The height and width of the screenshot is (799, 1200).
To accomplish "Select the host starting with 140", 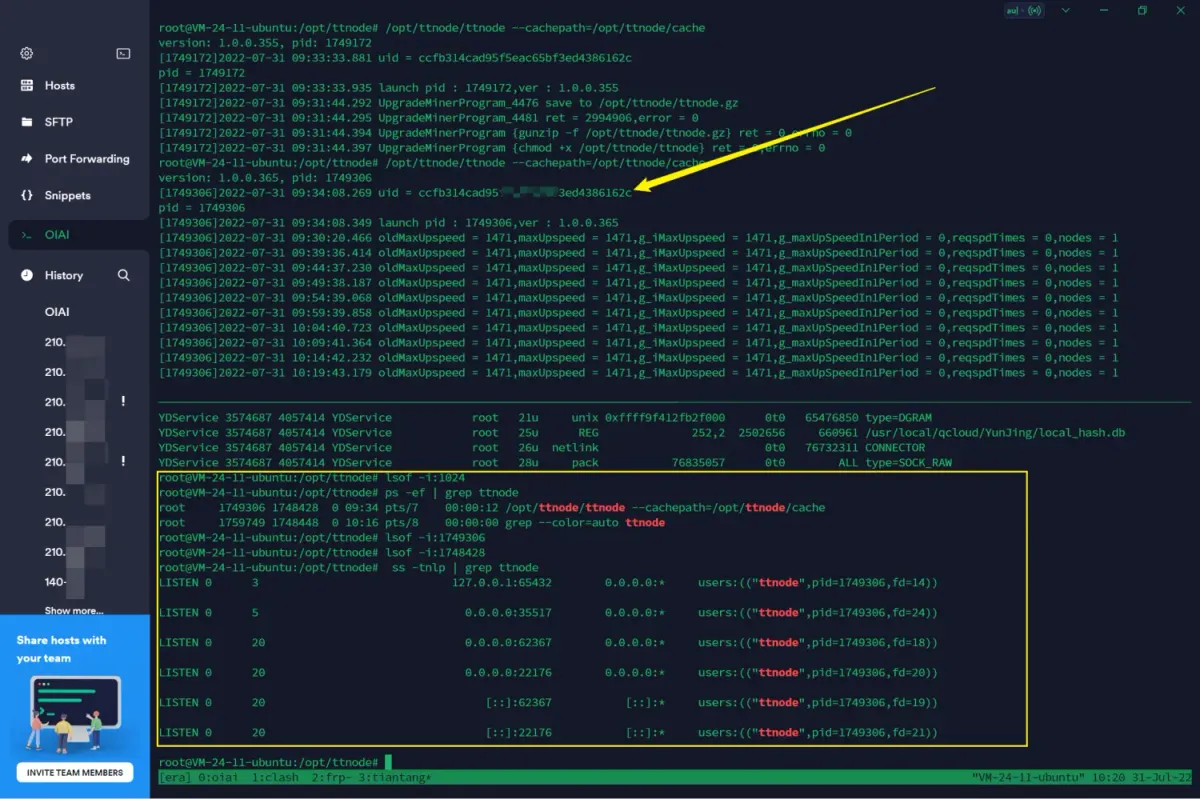I will point(55,581).
